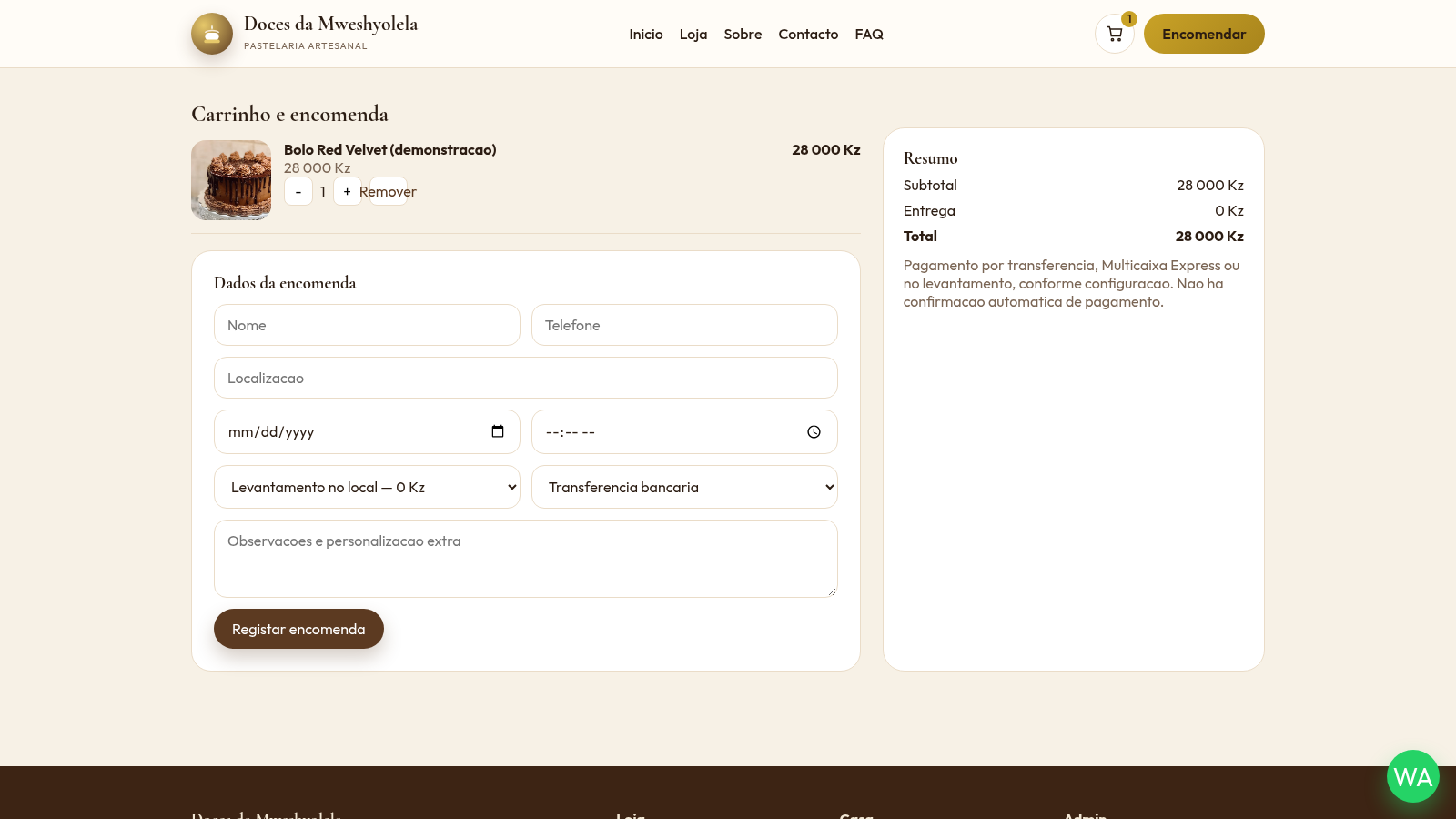Screen dimensions: 1456x819
Task: Remove the Bolo Red Velvet item
Action: (389, 191)
